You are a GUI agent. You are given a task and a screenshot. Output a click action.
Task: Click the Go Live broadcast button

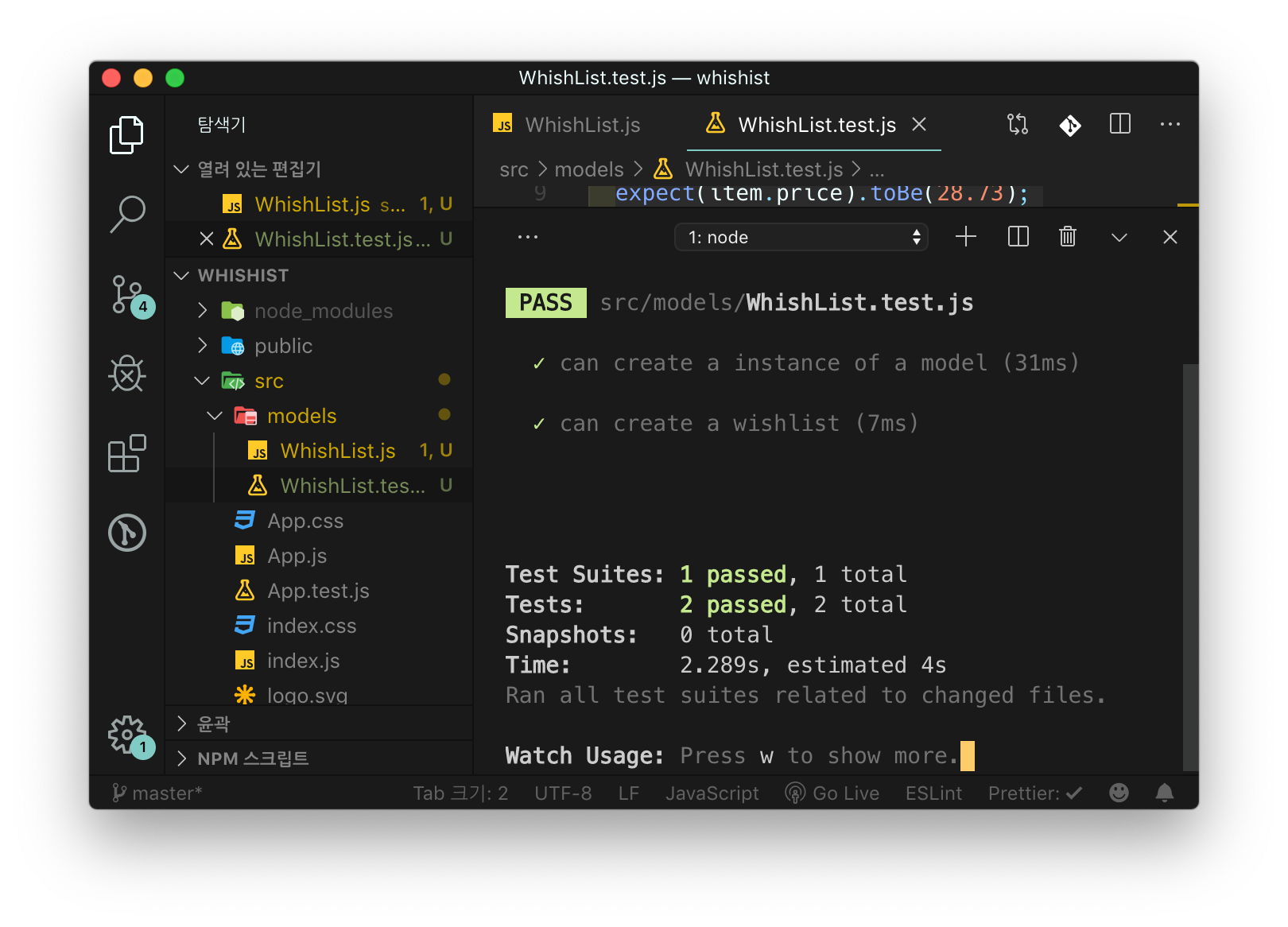[832, 793]
